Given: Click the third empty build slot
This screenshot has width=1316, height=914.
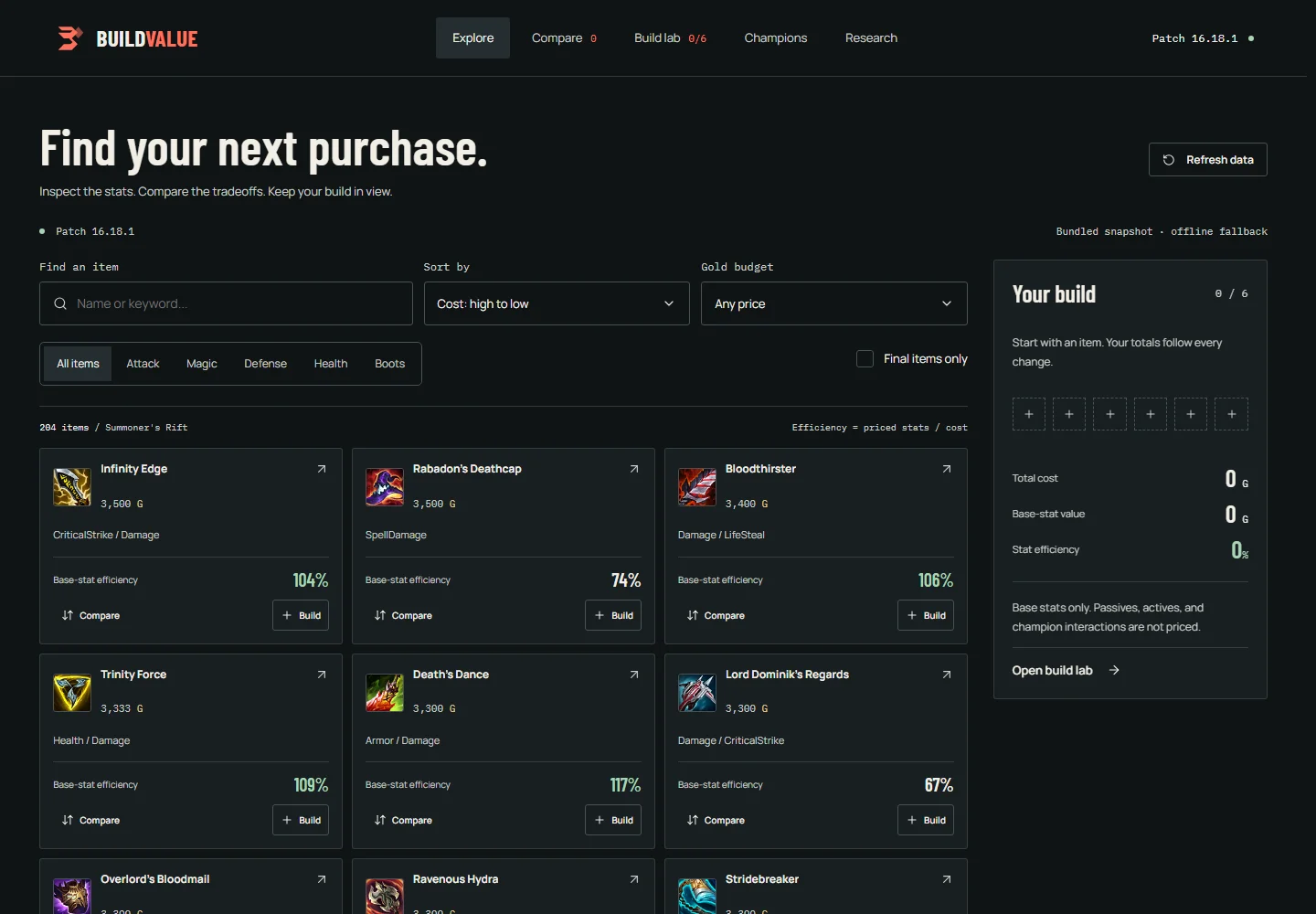Looking at the screenshot, I should (x=1110, y=414).
